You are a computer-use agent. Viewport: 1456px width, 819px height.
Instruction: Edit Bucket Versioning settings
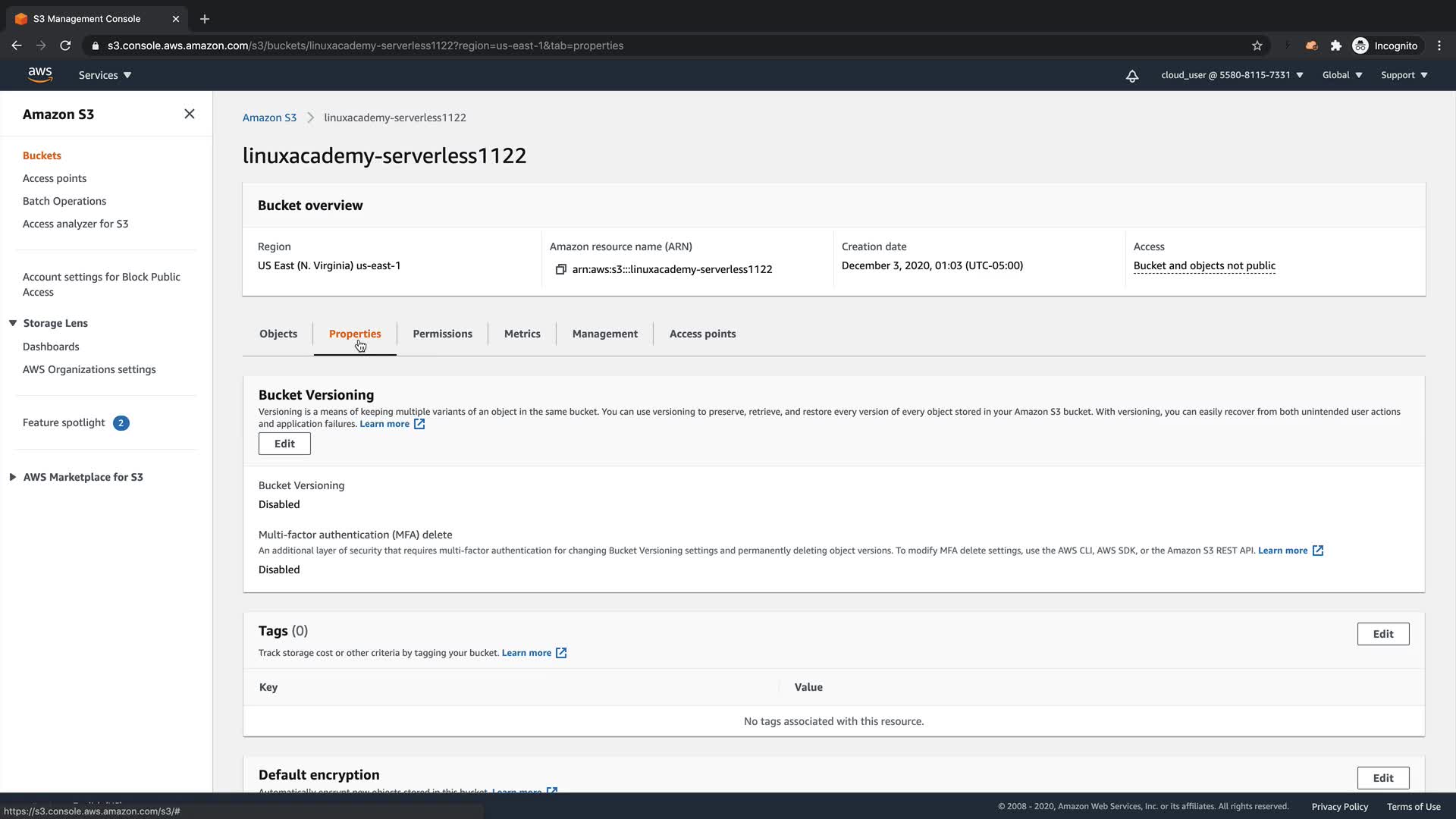(x=284, y=444)
